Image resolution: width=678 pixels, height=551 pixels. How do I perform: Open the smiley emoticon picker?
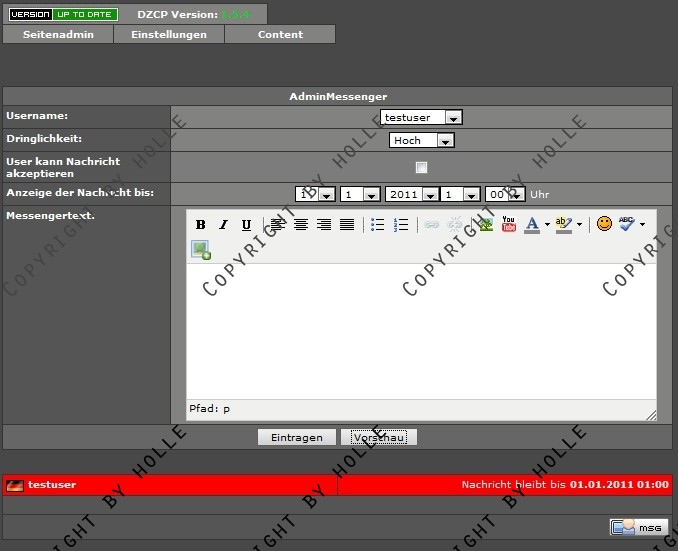pos(604,224)
